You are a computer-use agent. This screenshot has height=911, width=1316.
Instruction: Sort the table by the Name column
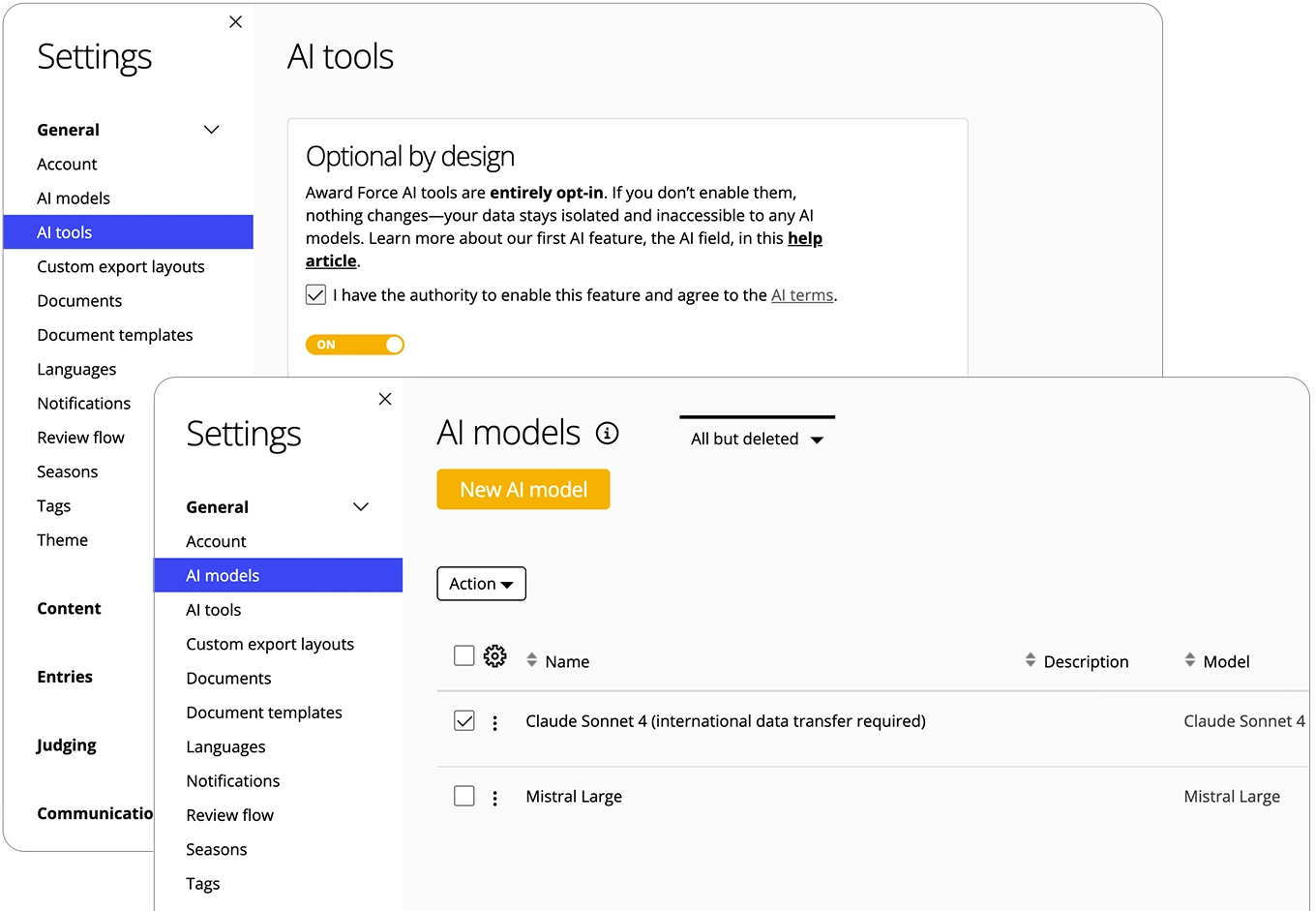pos(530,660)
